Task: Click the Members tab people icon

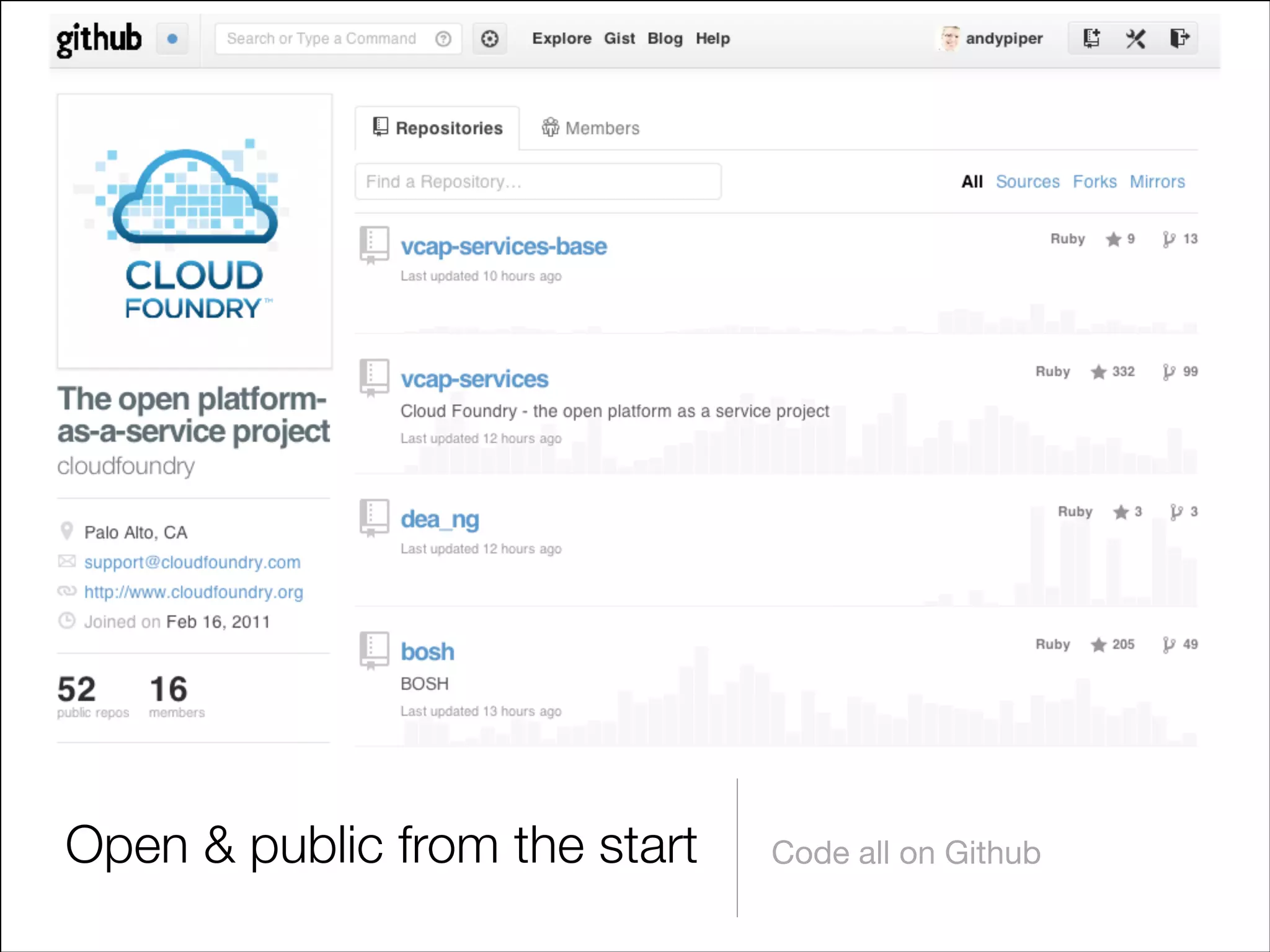Action: (x=550, y=127)
